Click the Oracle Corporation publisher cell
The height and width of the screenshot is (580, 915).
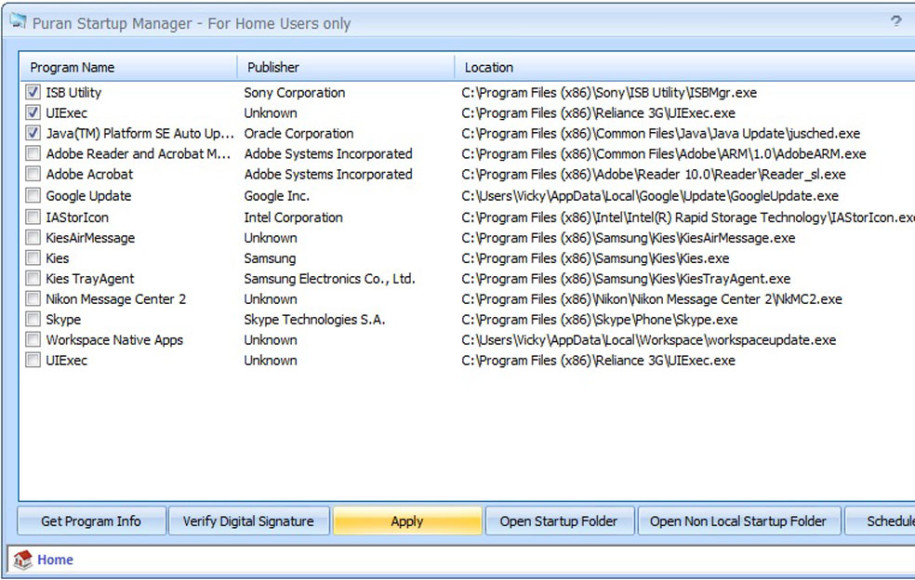[x=299, y=133]
